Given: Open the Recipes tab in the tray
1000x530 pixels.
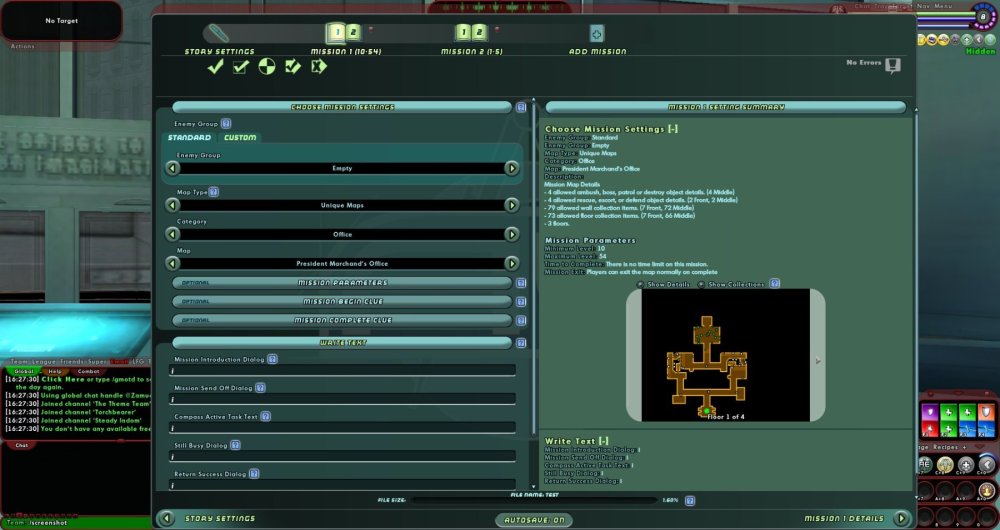Looking at the screenshot, I should (946, 447).
